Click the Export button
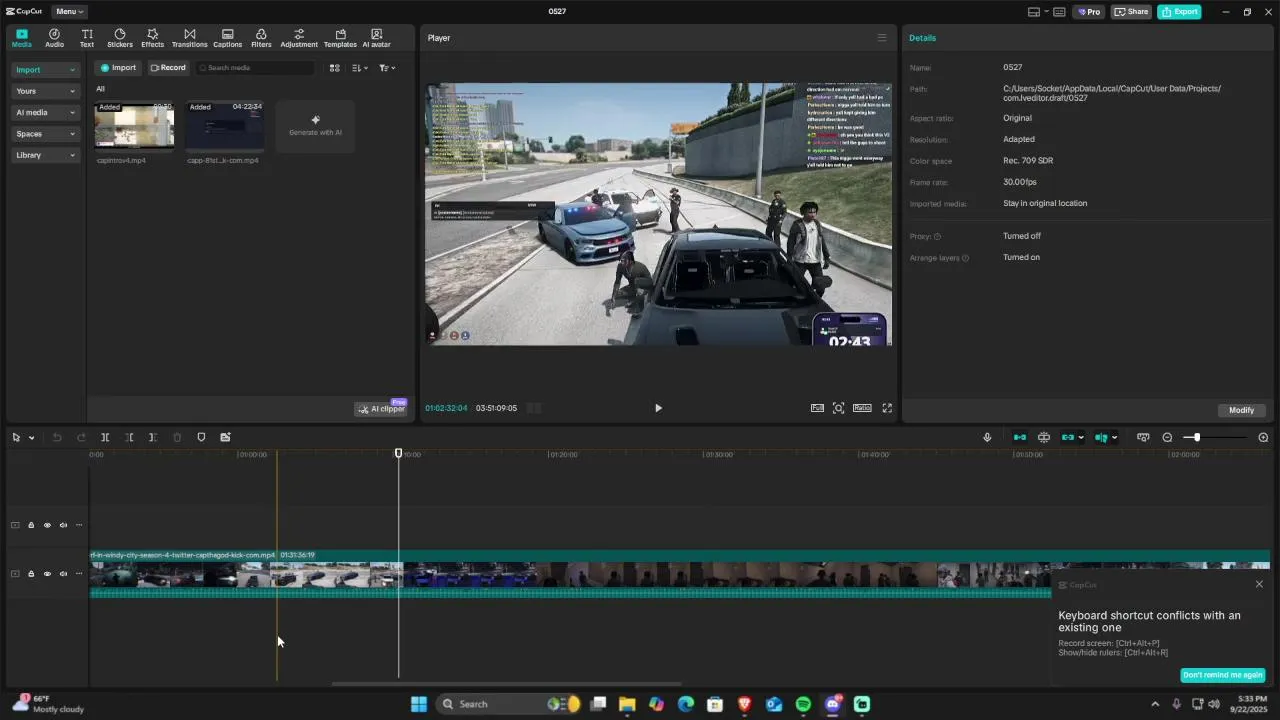The width and height of the screenshot is (1280, 720). coord(1179,12)
